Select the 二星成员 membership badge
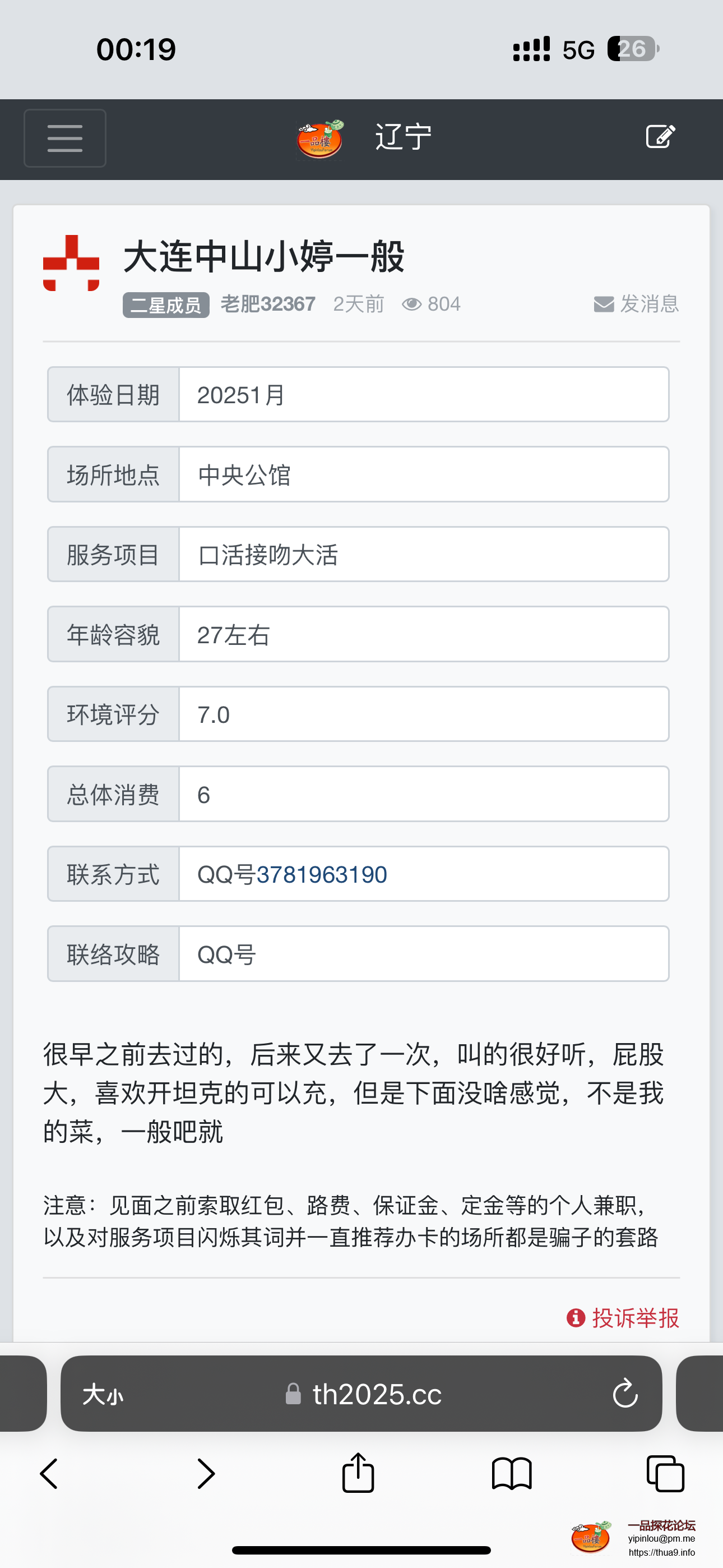Image resolution: width=723 pixels, height=1568 pixels. pos(165,306)
